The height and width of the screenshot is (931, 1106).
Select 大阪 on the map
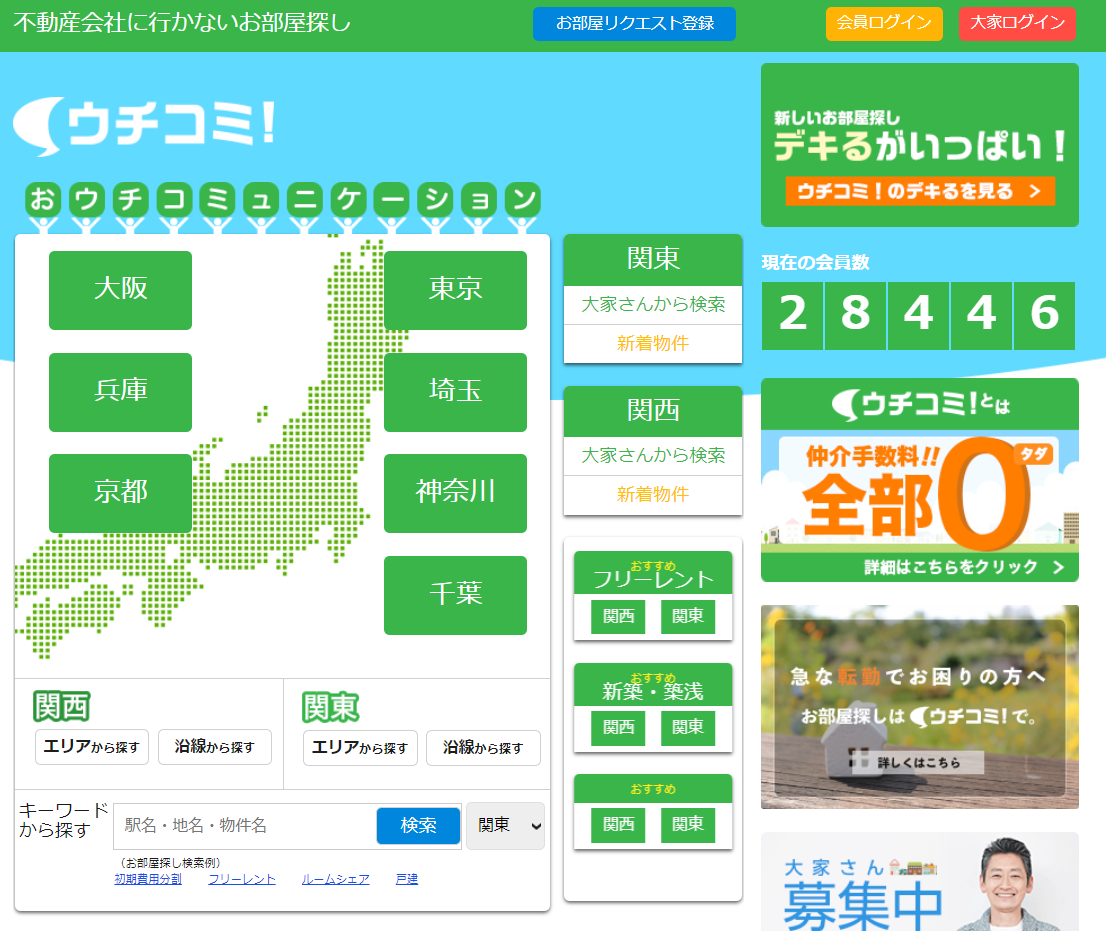point(121,290)
